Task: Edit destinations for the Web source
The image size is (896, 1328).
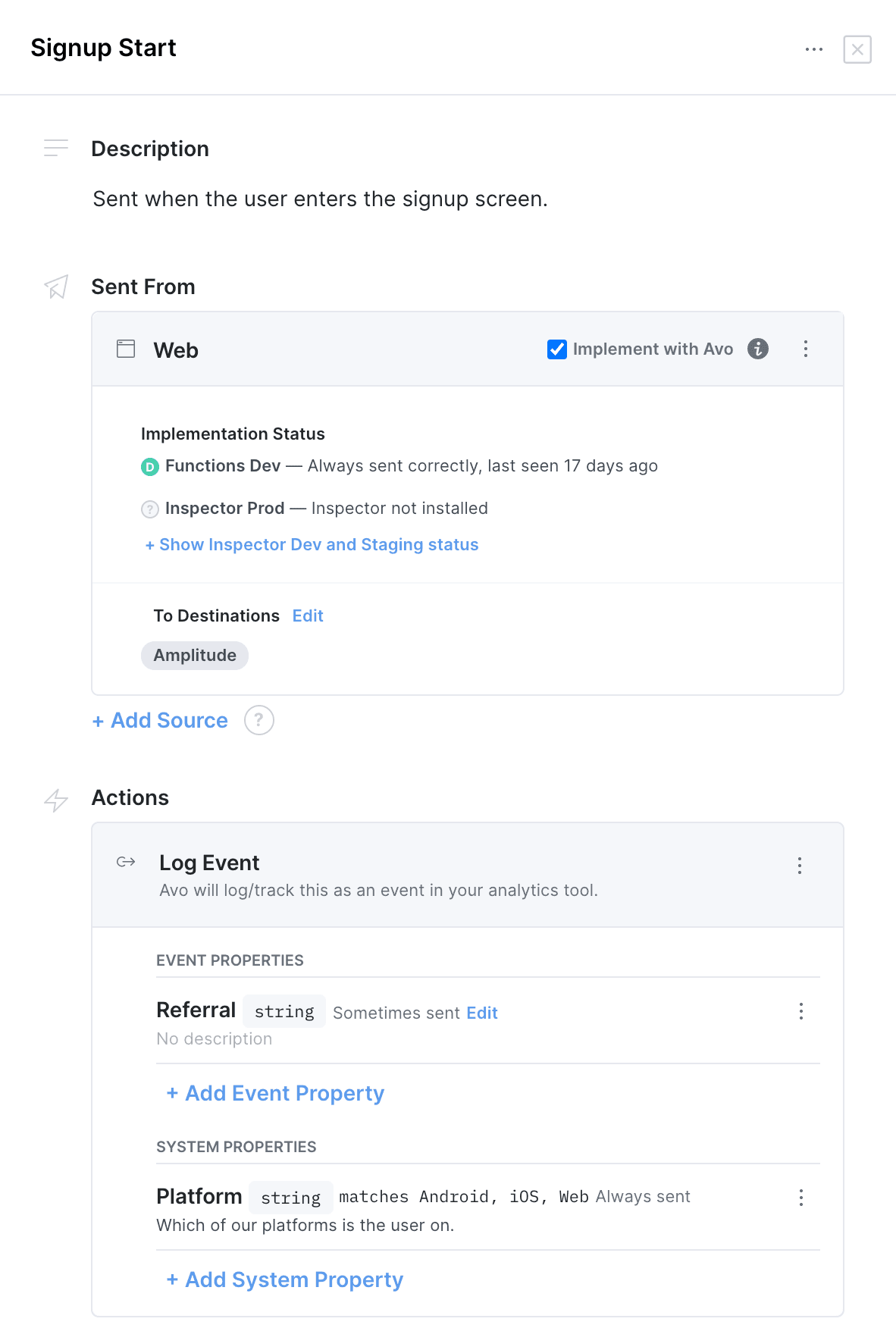Action: (x=307, y=615)
